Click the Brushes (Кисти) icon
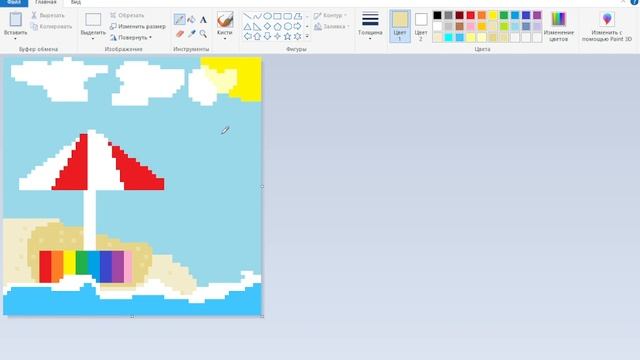 (x=225, y=20)
